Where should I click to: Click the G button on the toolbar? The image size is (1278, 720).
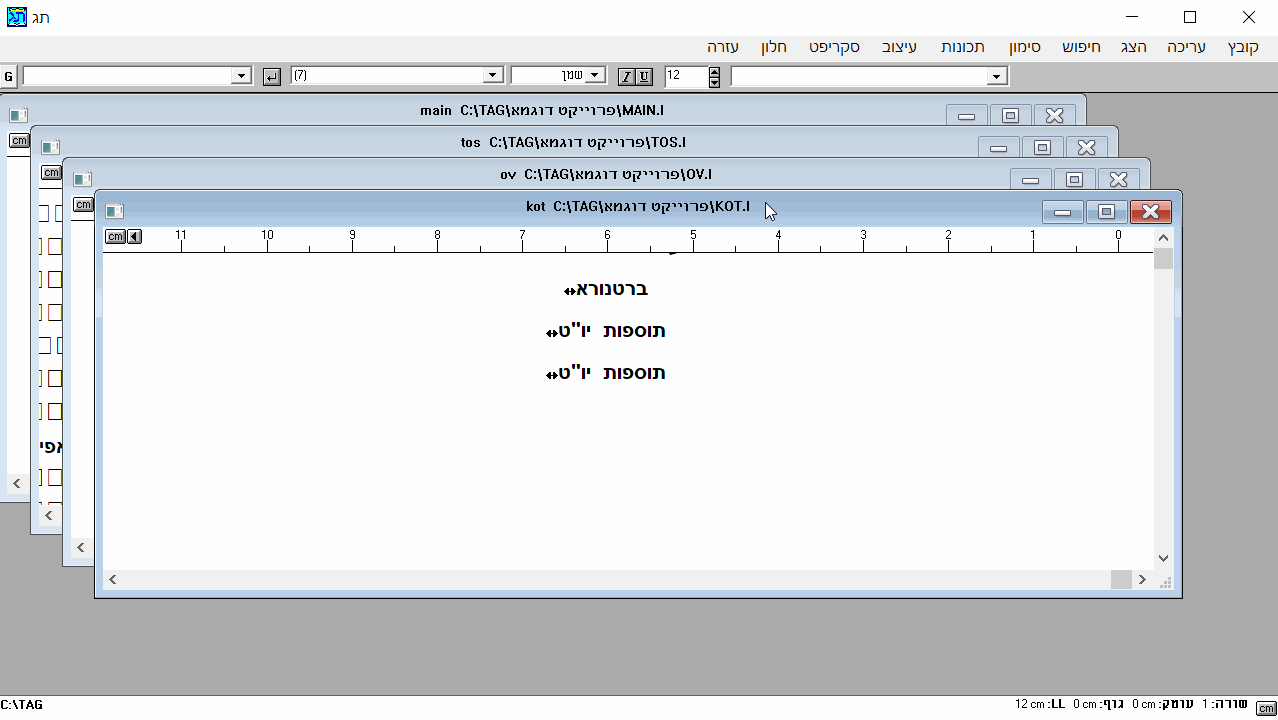coord(9,77)
